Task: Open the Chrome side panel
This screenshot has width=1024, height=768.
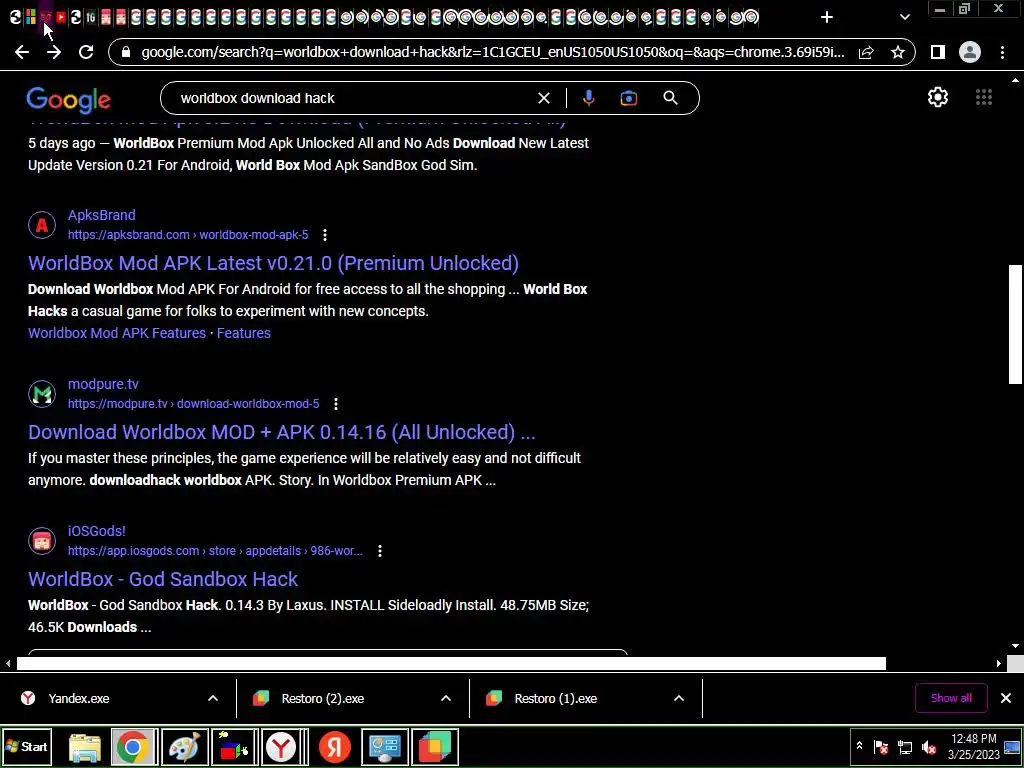Action: pyautogui.click(x=938, y=52)
